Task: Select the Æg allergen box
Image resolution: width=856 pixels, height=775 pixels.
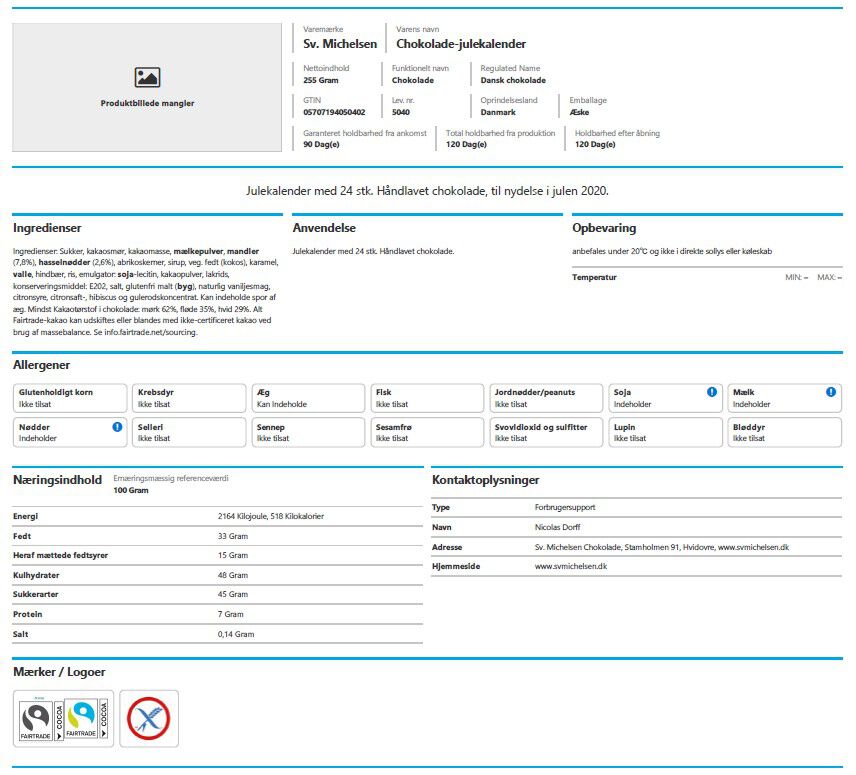Action: 308,398
